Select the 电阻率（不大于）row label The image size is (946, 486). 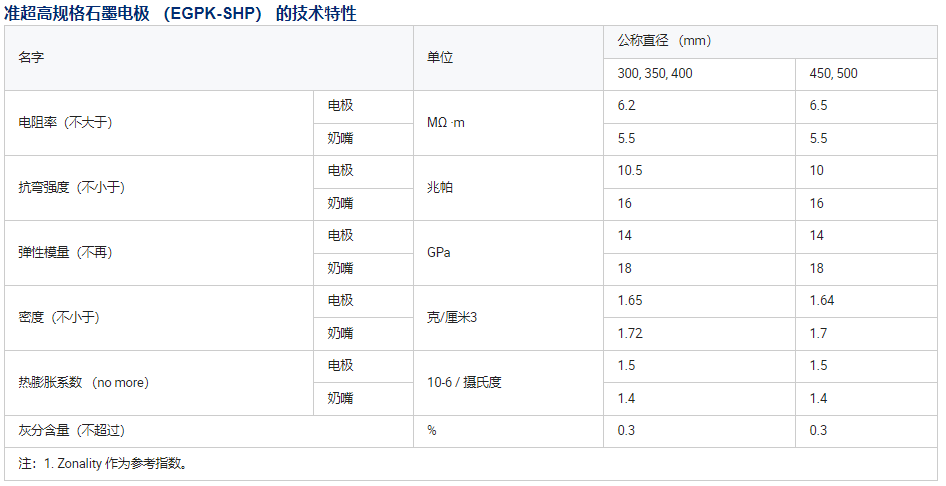(x=65, y=123)
